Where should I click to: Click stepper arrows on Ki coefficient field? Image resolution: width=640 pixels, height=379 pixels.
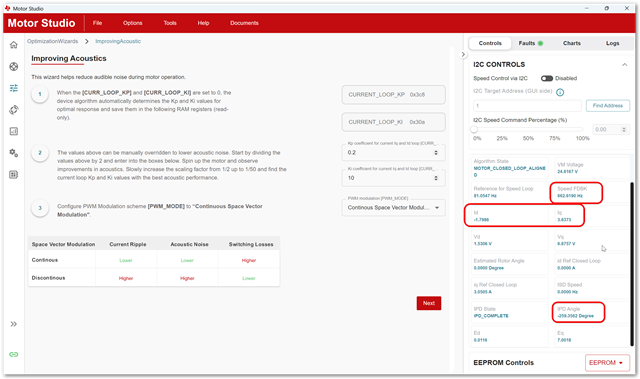[436, 178]
